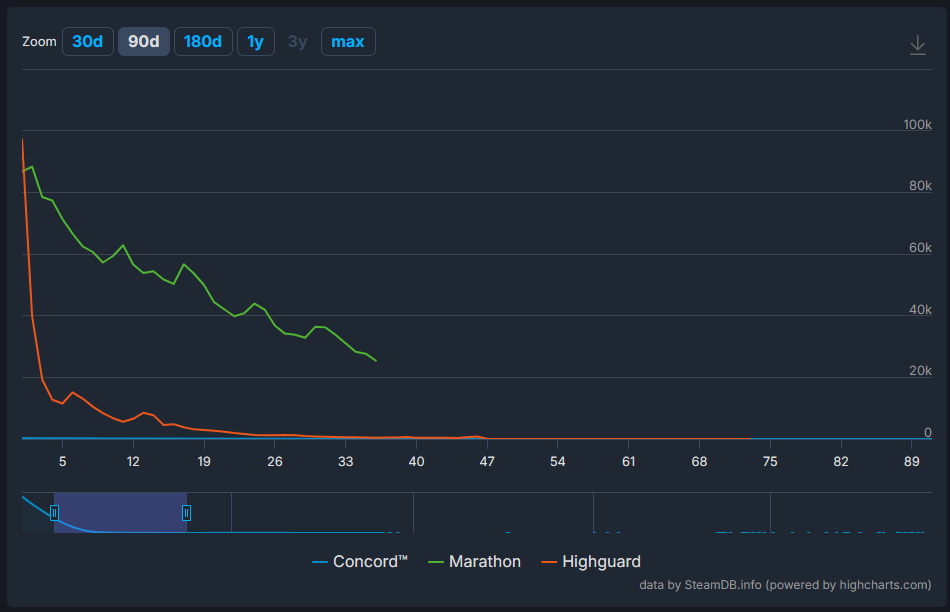Image resolution: width=950 pixels, height=612 pixels.
Task: Click the x-axis label 12
Action: 133,462
